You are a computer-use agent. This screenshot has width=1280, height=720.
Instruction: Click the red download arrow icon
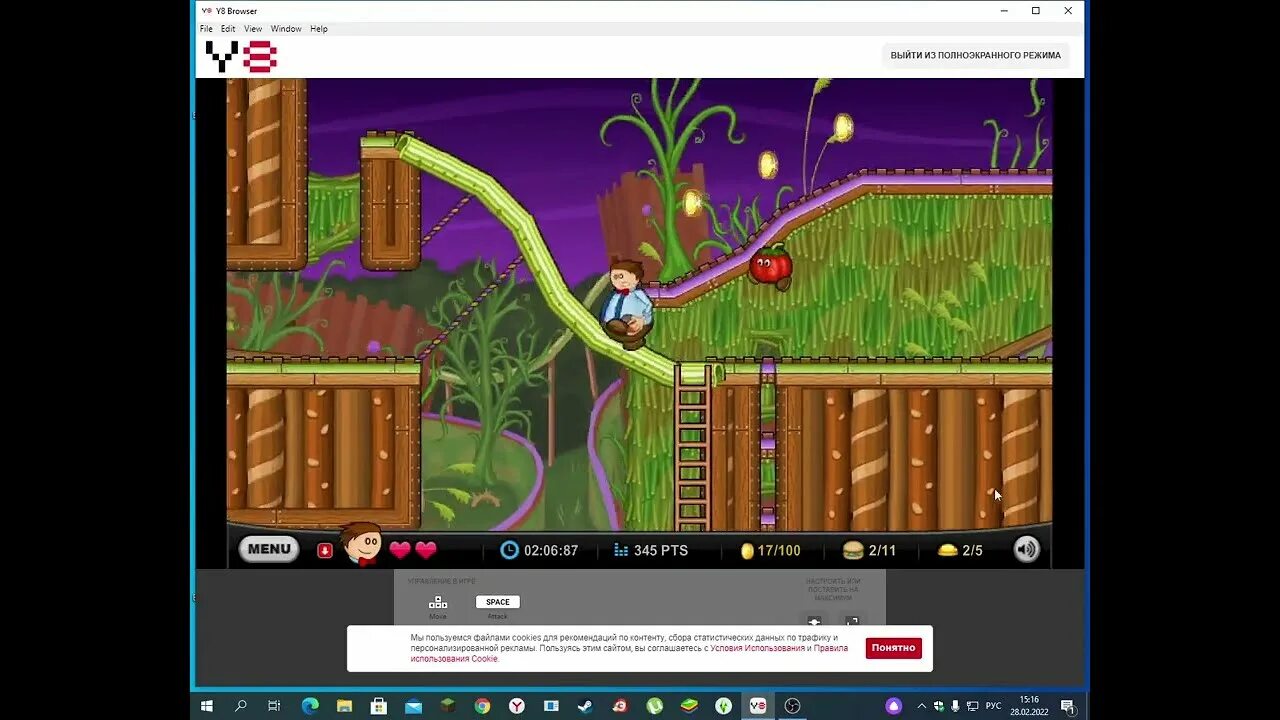(x=325, y=550)
